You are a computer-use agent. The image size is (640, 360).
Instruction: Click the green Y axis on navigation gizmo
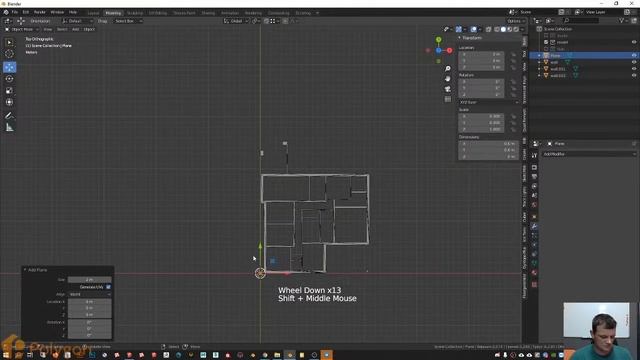point(438,40)
